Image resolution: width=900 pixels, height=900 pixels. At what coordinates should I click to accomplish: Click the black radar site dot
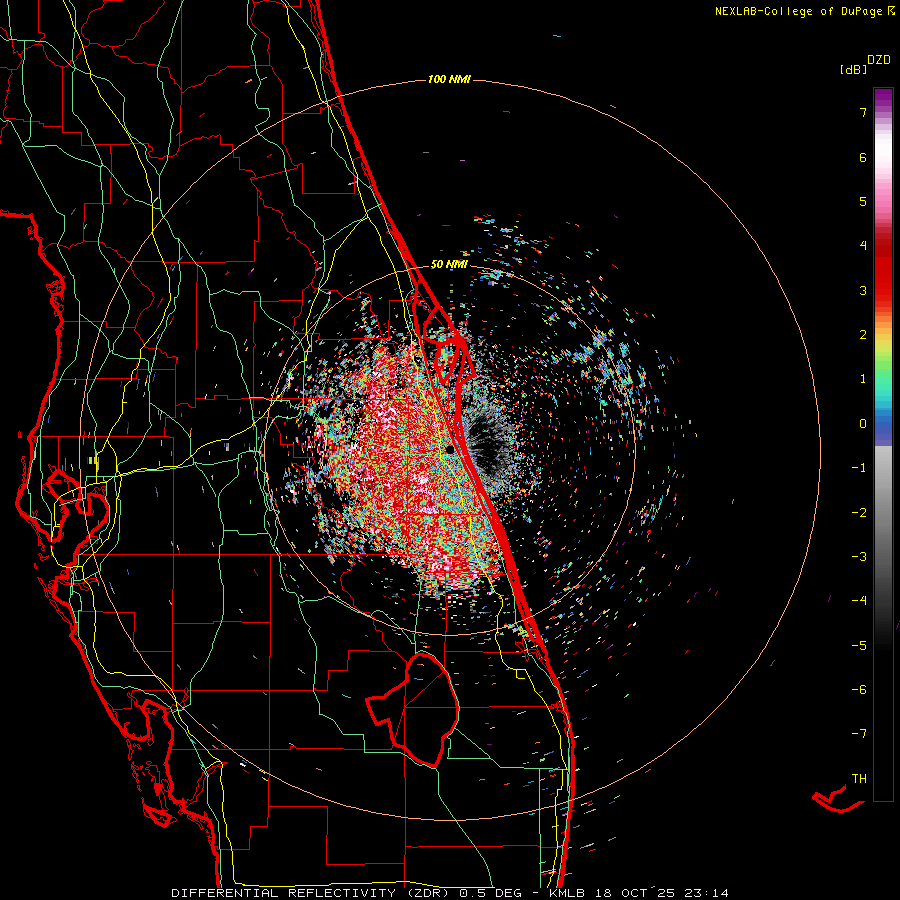[451, 449]
